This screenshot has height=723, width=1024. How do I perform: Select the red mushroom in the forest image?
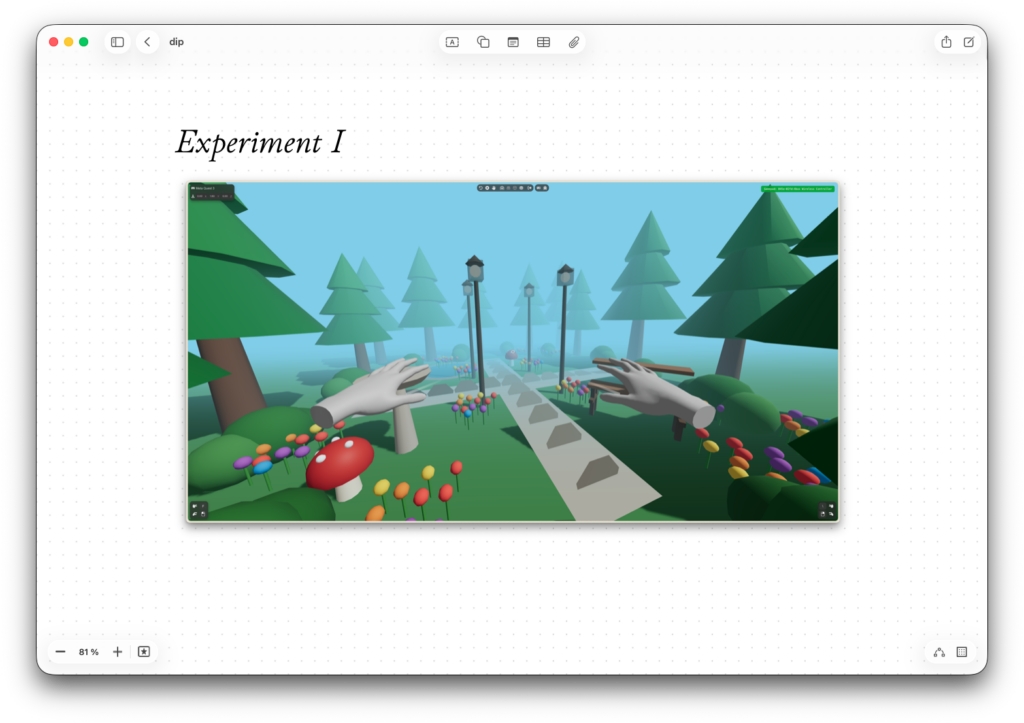340,463
